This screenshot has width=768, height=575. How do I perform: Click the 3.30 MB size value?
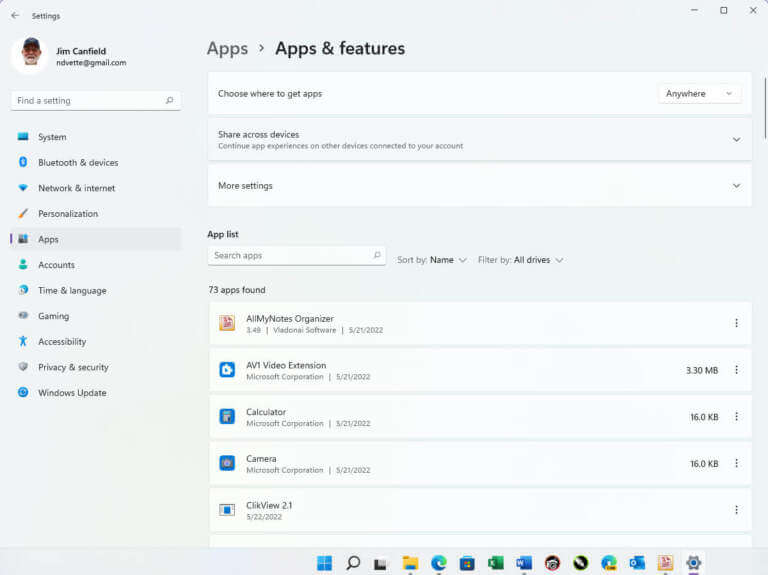pyautogui.click(x=702, y=370)
